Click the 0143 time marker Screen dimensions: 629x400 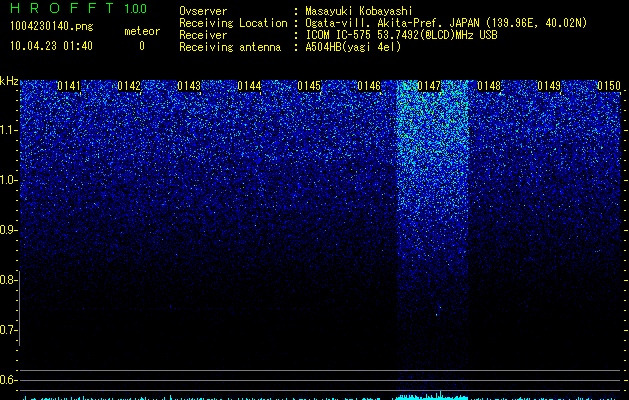tap(189, 86)
